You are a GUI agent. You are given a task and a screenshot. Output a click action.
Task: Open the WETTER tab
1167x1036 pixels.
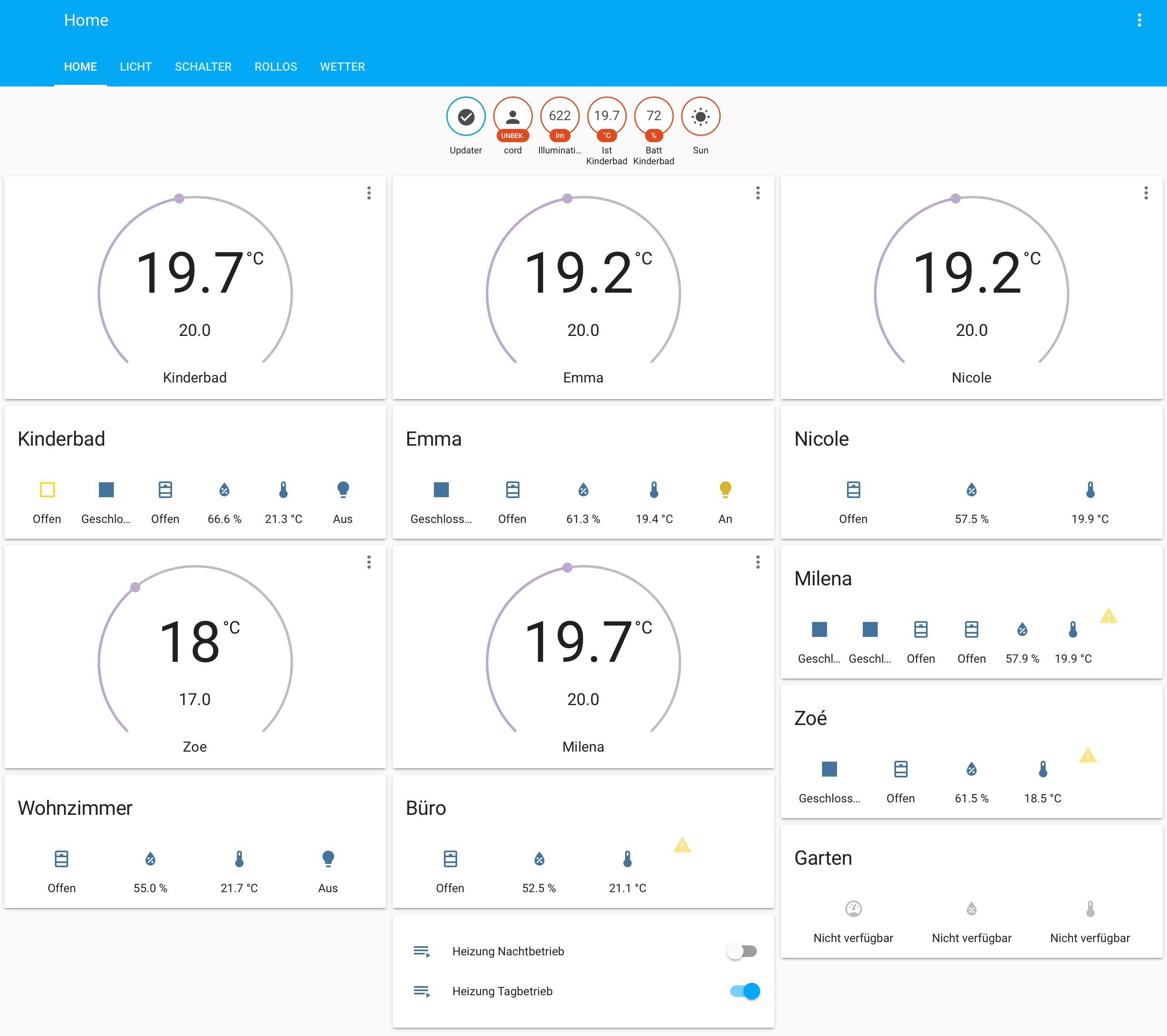342,66
